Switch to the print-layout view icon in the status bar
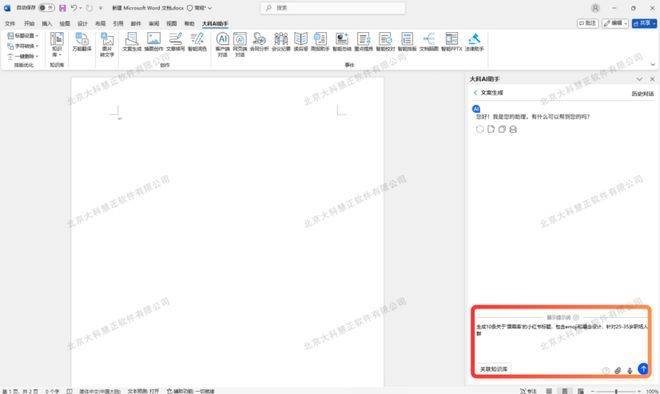Screen dimensions: 660x394 tap(565, 391)
